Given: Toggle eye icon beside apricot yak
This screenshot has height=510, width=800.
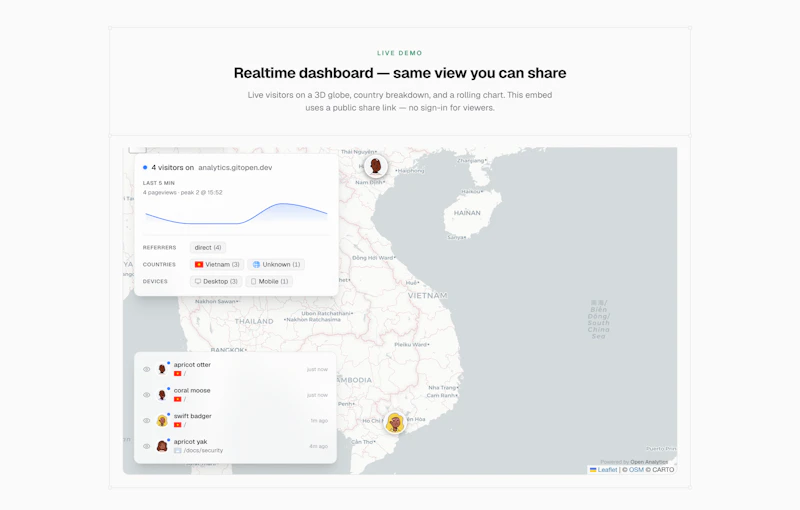Looking at the screenshot, I should 146,446.
